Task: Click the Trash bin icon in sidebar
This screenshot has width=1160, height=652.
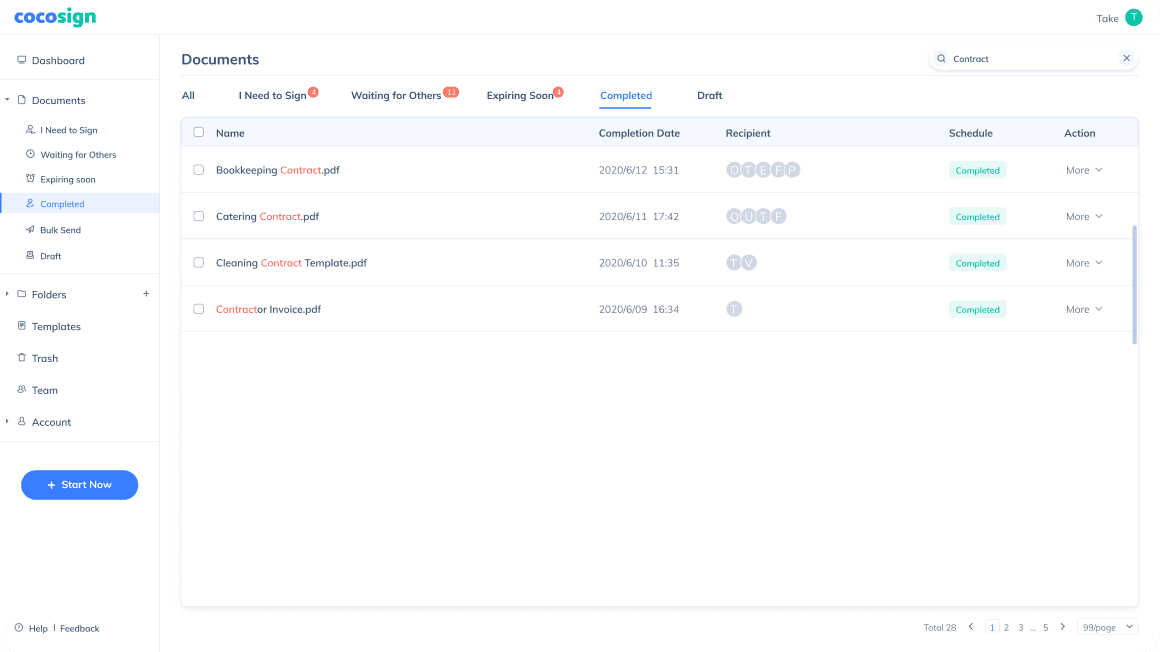Action: tap(21, 358)
